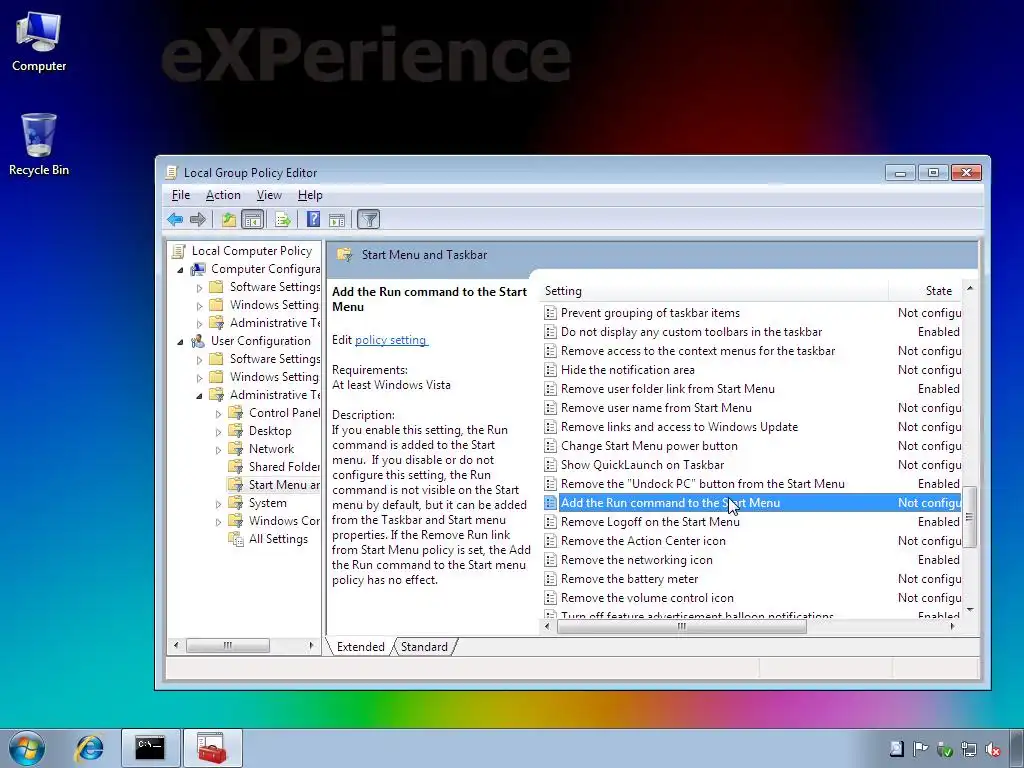1024x768 pixels.
Task: Collapse Administrative Templates under User Configuration
Action: 199,396
